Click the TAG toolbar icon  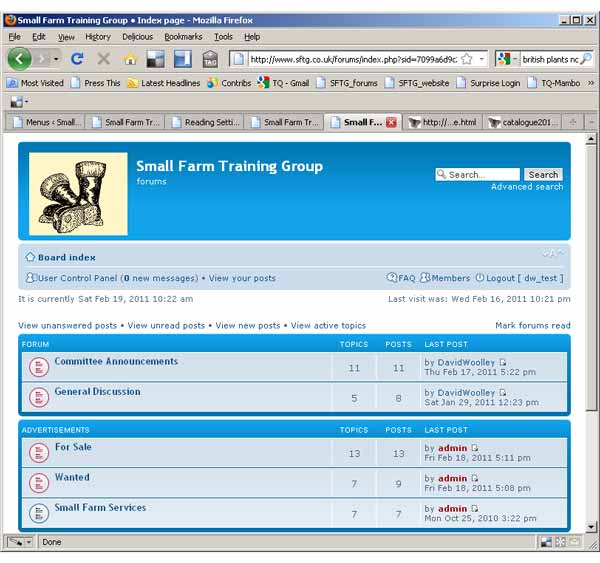pyautogui.click(x=210, y=59)
